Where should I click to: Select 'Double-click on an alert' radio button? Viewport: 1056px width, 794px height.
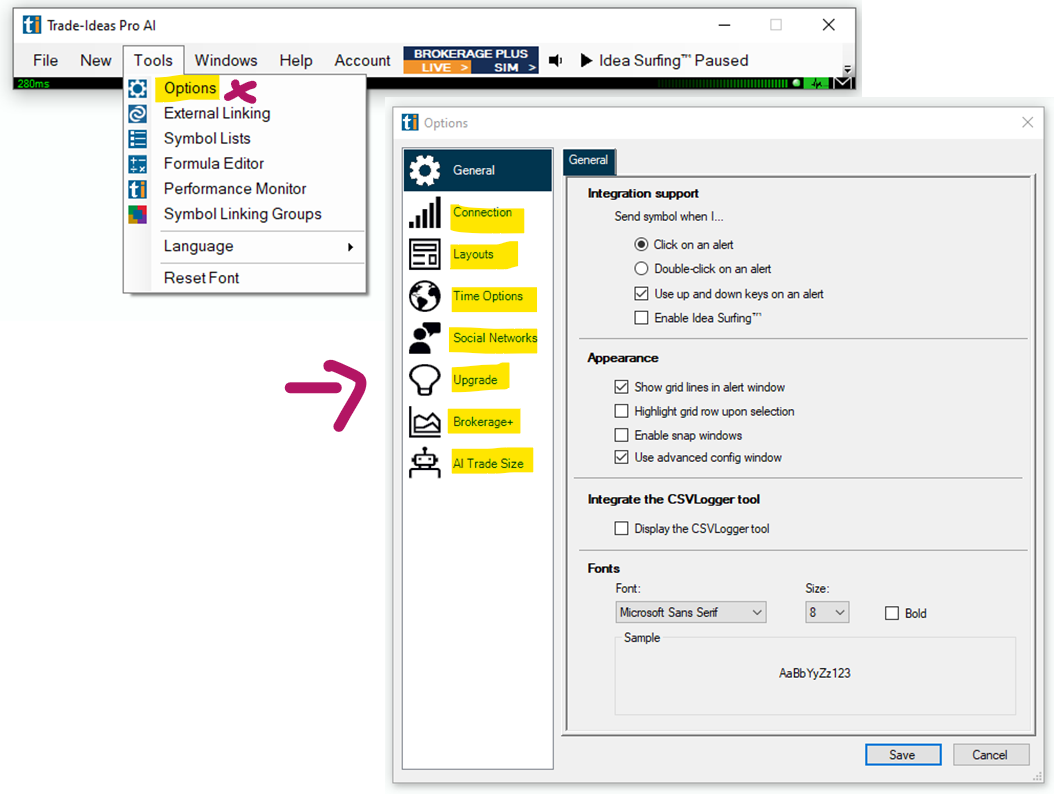click(641, 269)
